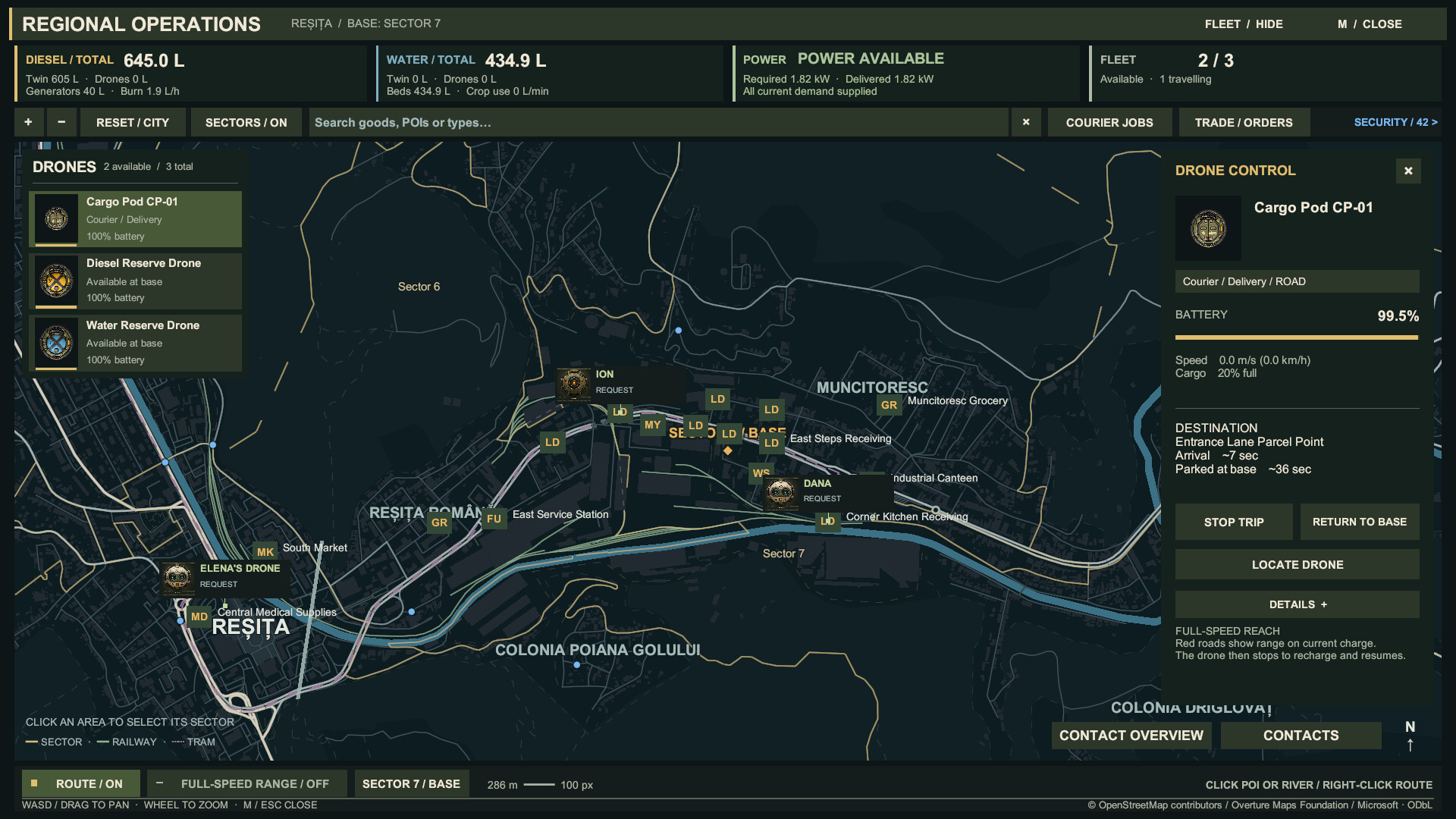The width and height of the screenshot is (1456, 819).
Task: Open TRADE / ORDERS tab
Action: tap(1244, 122)
